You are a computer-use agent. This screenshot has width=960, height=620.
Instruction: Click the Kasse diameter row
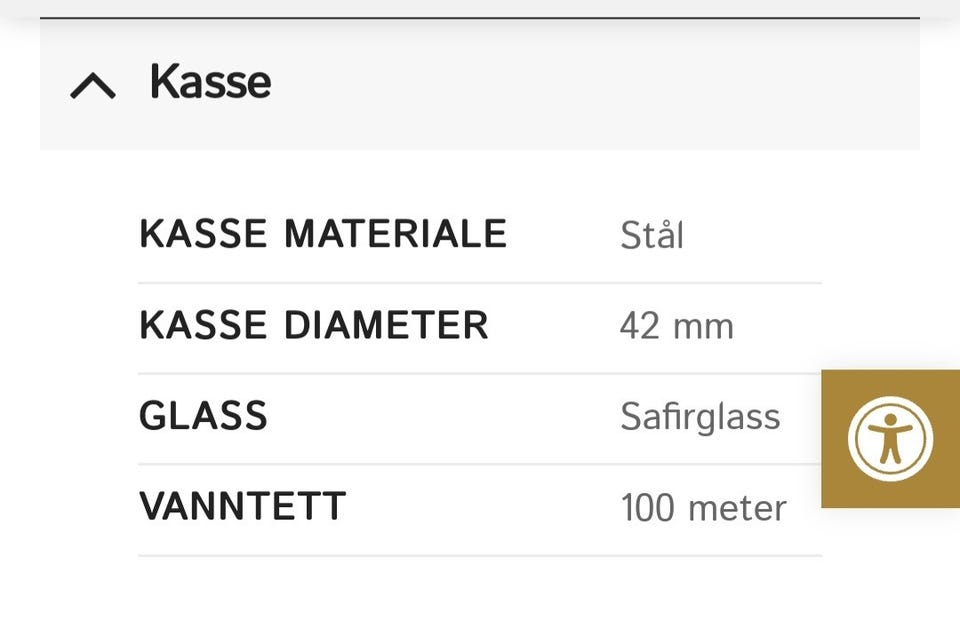(480, 328)
